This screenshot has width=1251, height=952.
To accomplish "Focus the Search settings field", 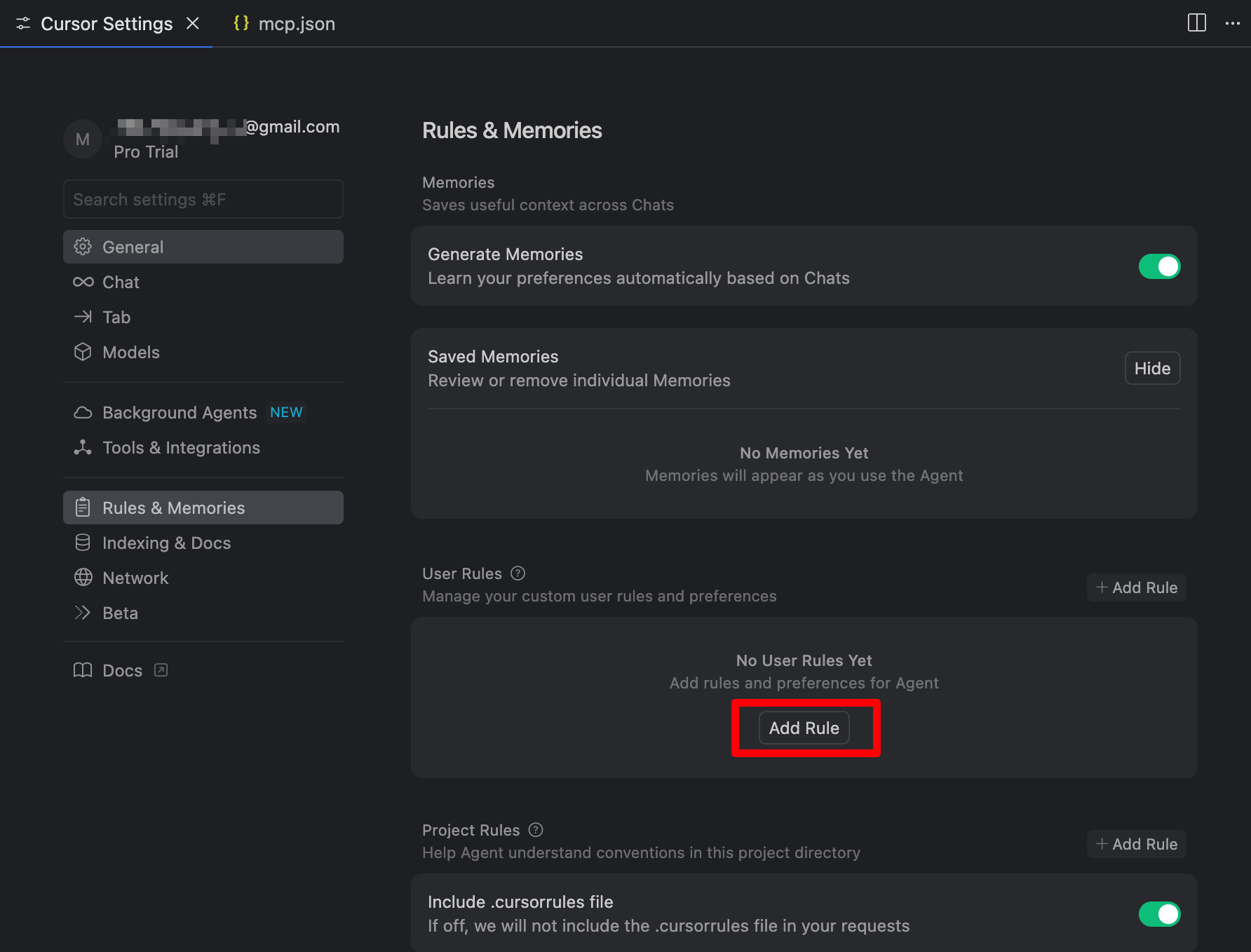I will (203, 199).
